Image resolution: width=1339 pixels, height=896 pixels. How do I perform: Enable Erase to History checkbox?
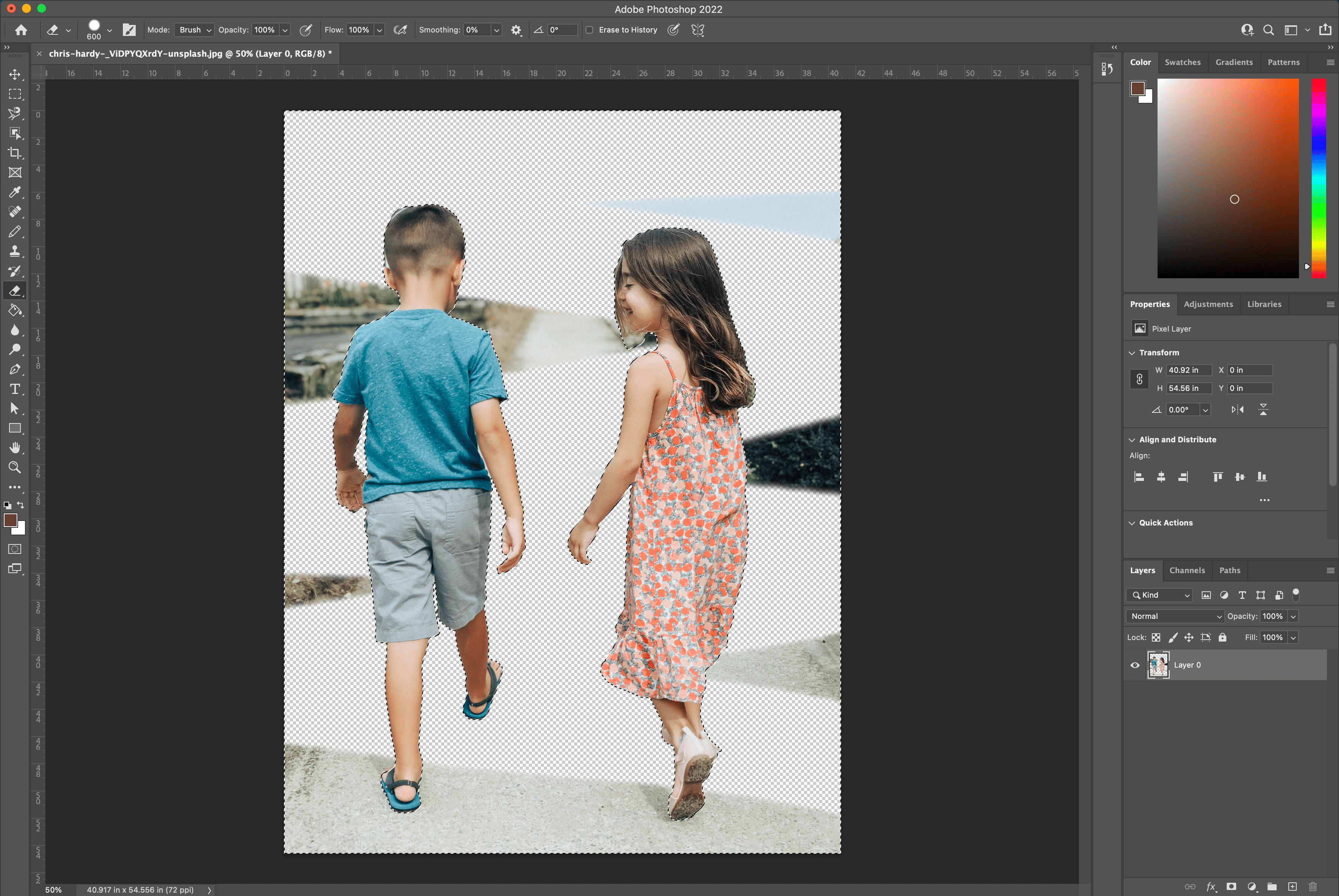pyautogui.click(x=590, y=30)
